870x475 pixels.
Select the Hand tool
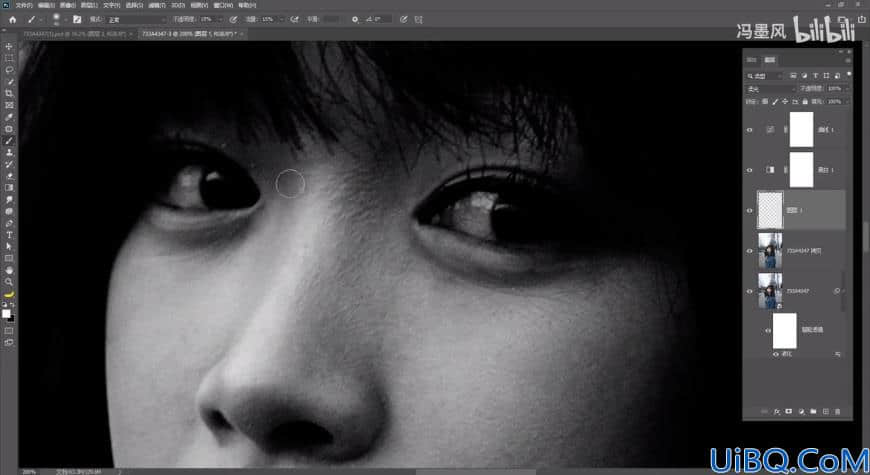[9, 270]
